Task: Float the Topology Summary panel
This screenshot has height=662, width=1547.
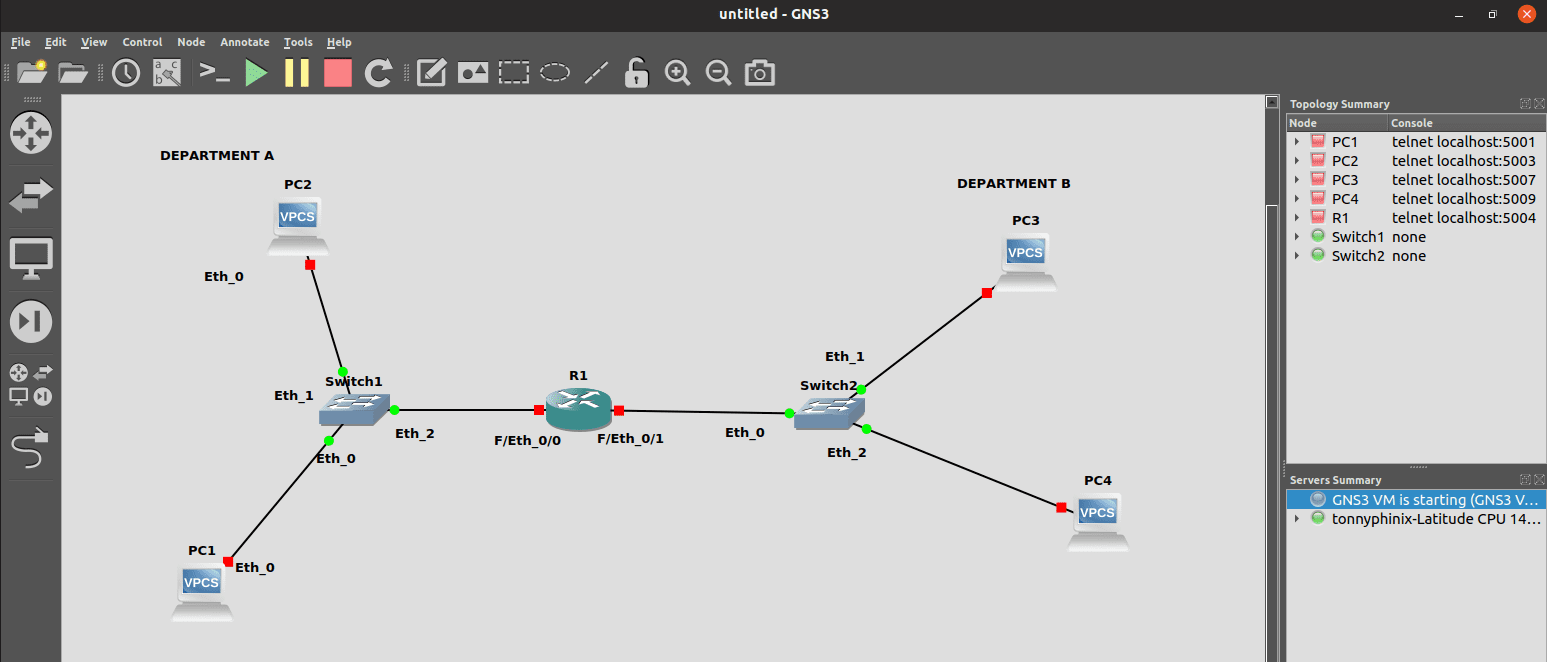Action: point(1525,103)
